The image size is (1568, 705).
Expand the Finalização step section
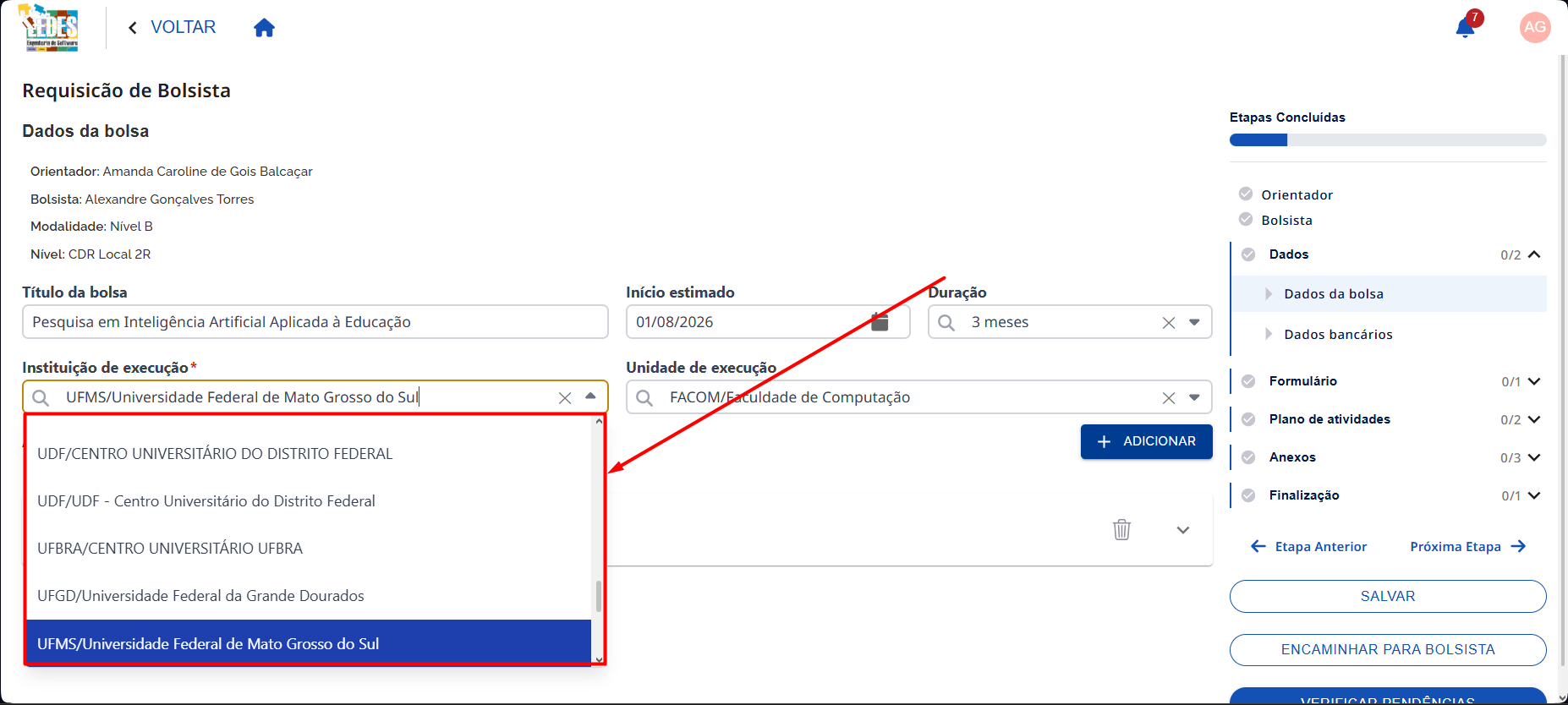coord(1534,495)
